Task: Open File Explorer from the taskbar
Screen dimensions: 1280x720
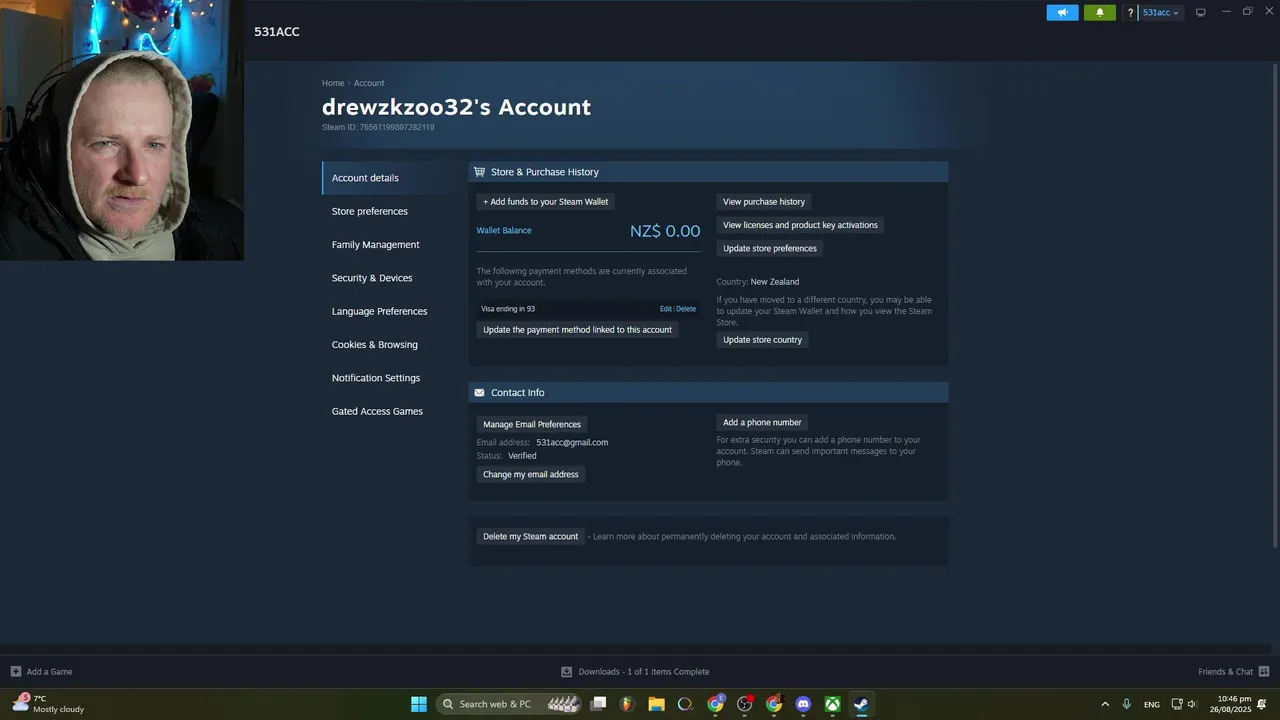Action: [x=656, y=704]
